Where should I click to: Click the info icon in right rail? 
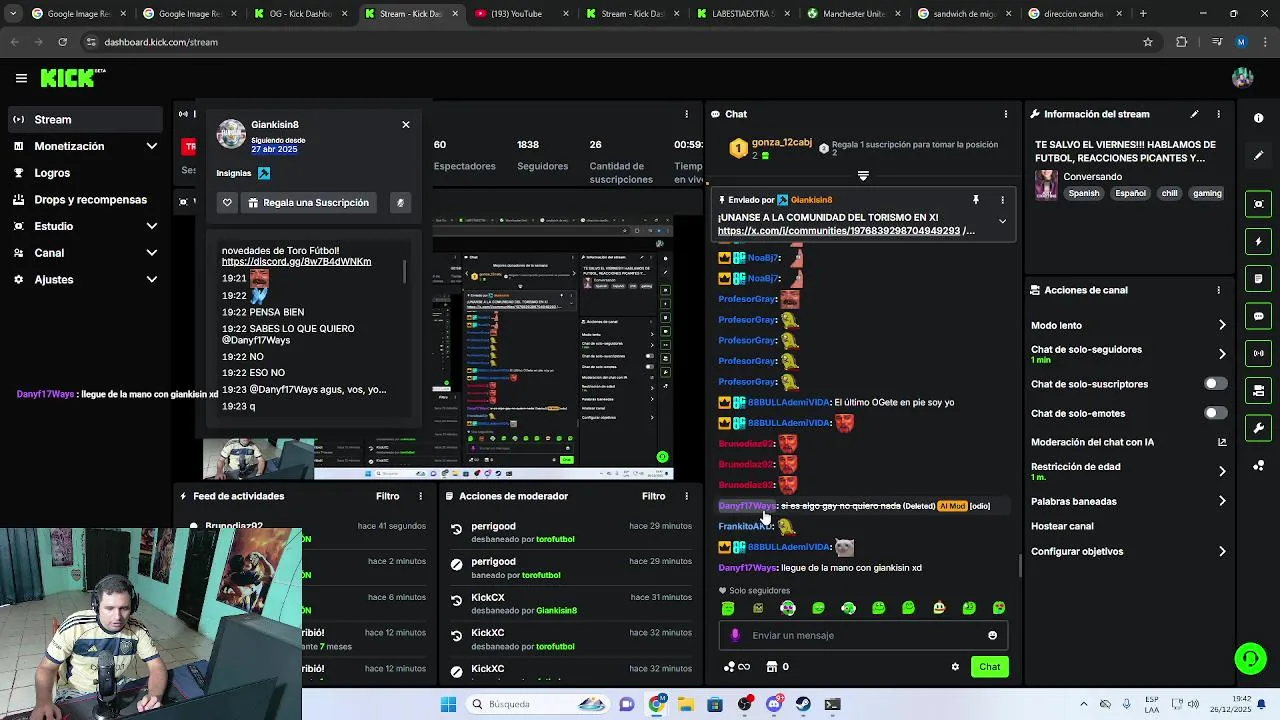(1258, 118)
